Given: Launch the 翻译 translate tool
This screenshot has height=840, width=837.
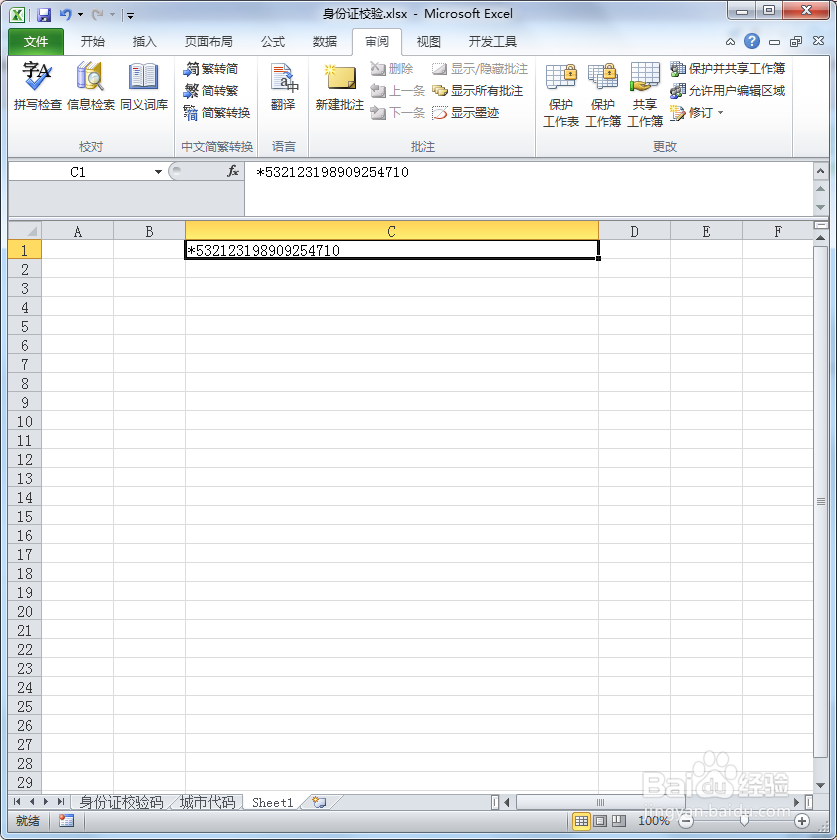Looking at the screenshot, I should click(283, 86).
